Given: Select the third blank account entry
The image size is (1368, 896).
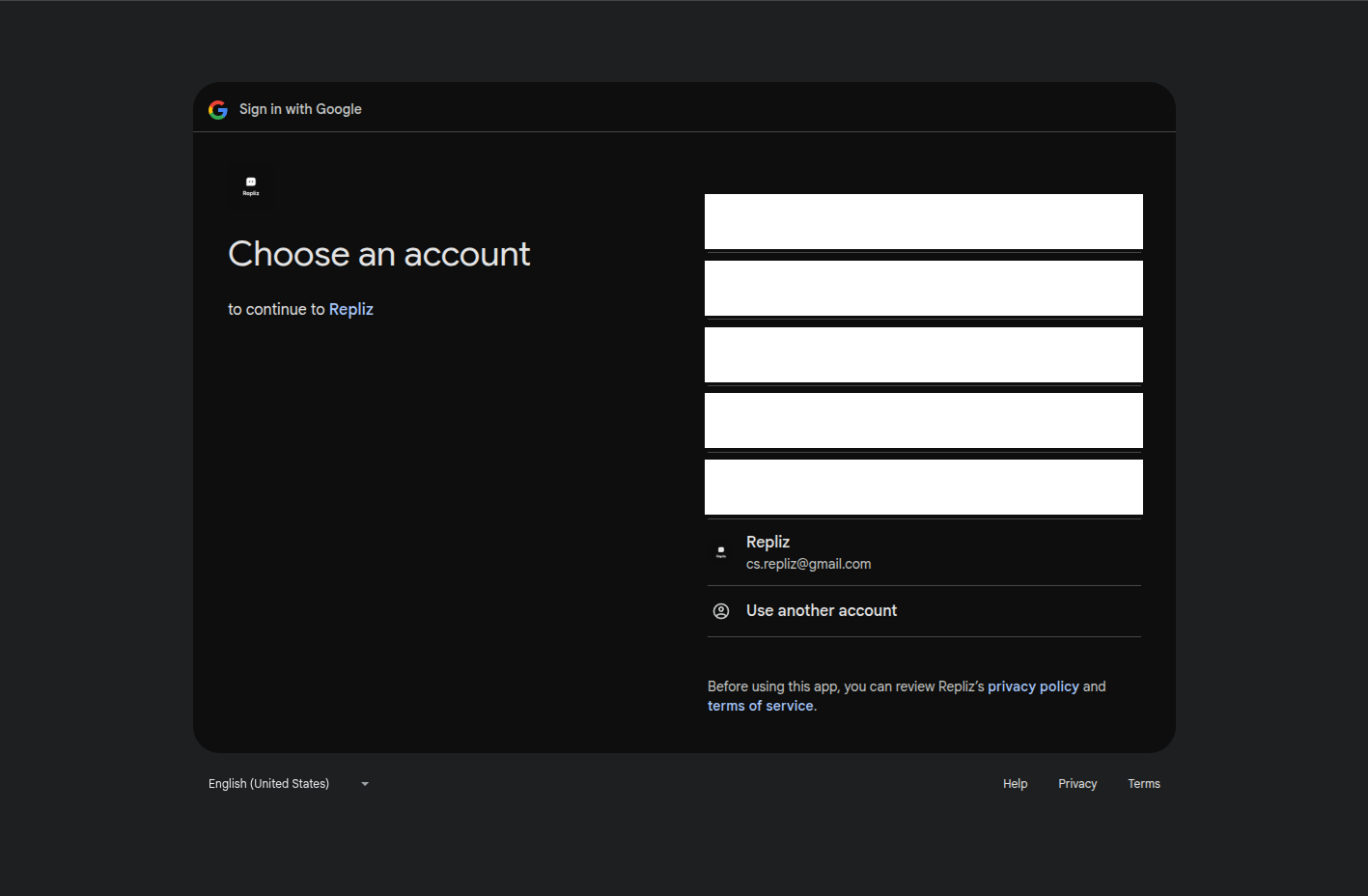Looking at the screenshot, I should click(923, 354).
